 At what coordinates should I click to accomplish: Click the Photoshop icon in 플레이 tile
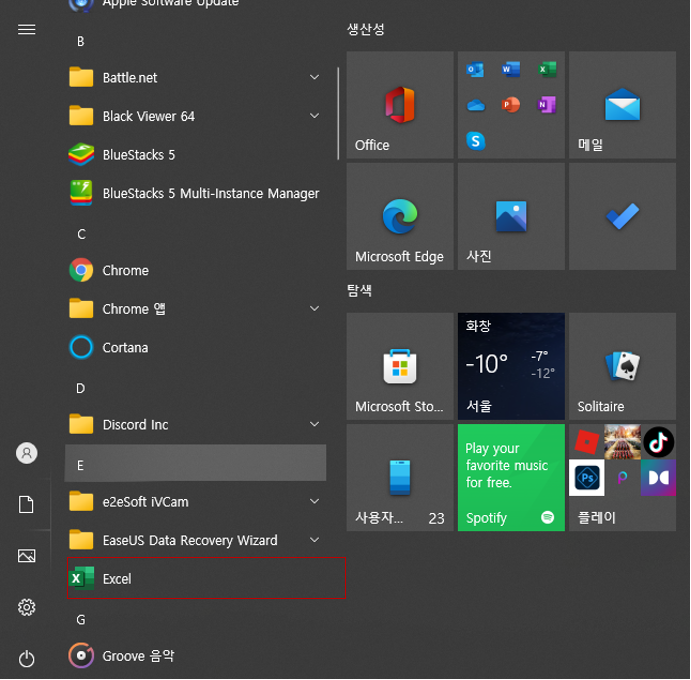pos(587,478)
